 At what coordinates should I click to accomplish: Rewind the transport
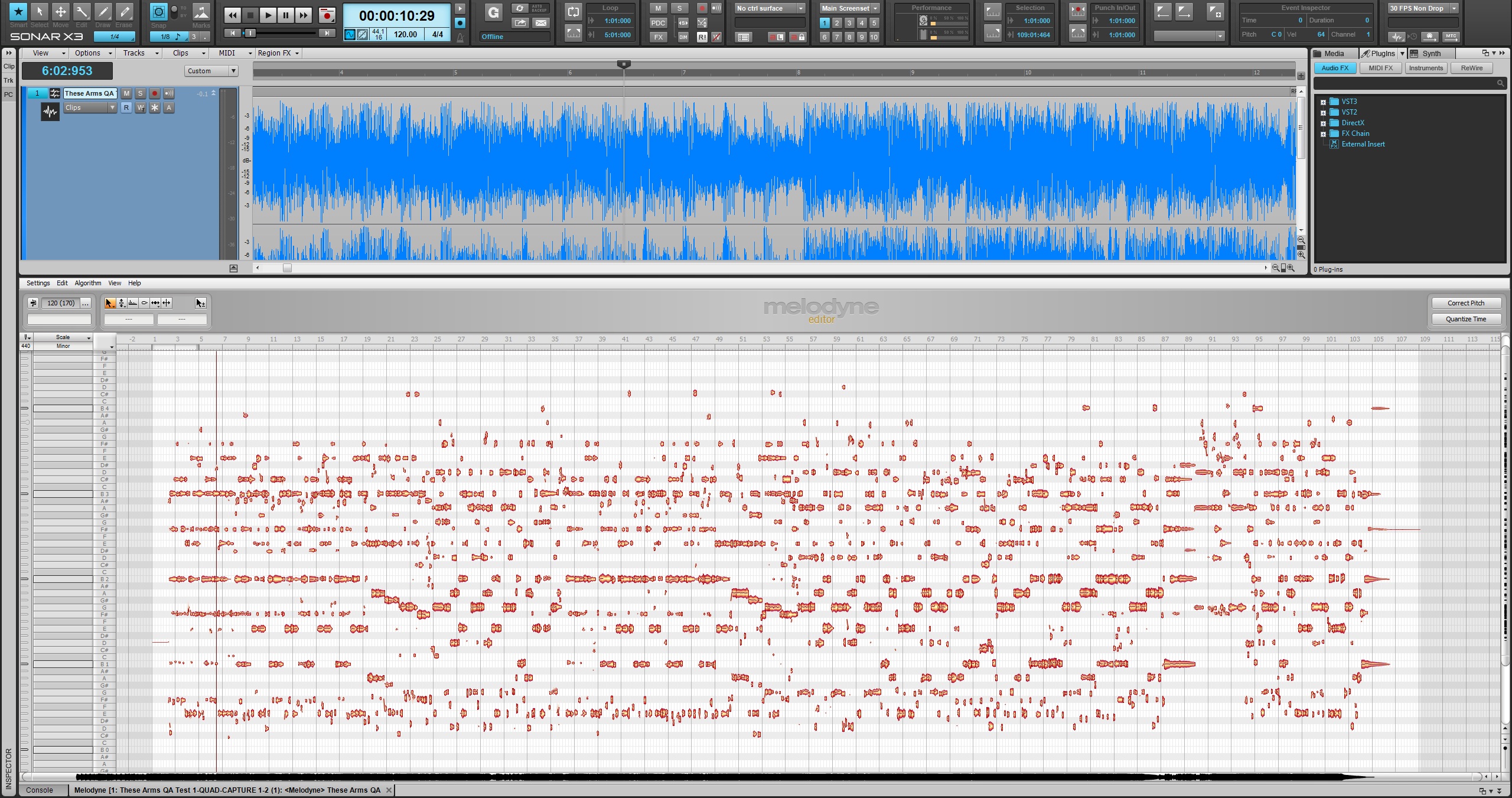[x=233, y=15]
